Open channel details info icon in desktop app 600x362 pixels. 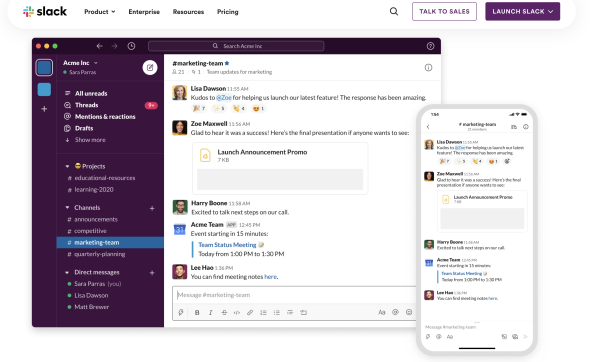click(x=428, y=68)
